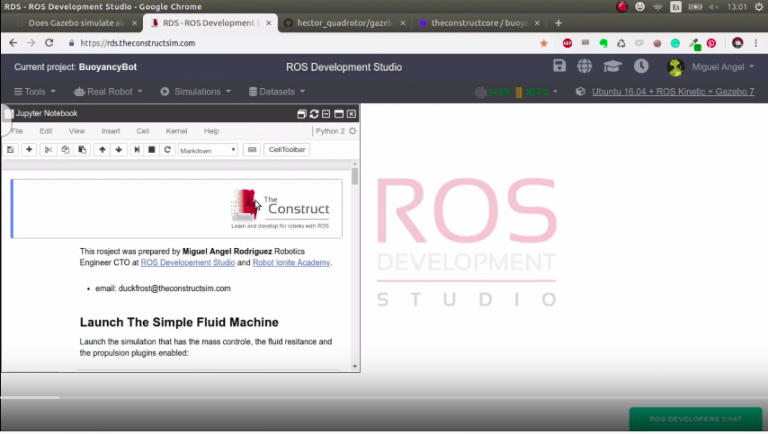The image size is (768, 434).
Task: Click the email duckfrost@theconstructsim.com text
Action: pyautogui.click(x=163, y=289)
